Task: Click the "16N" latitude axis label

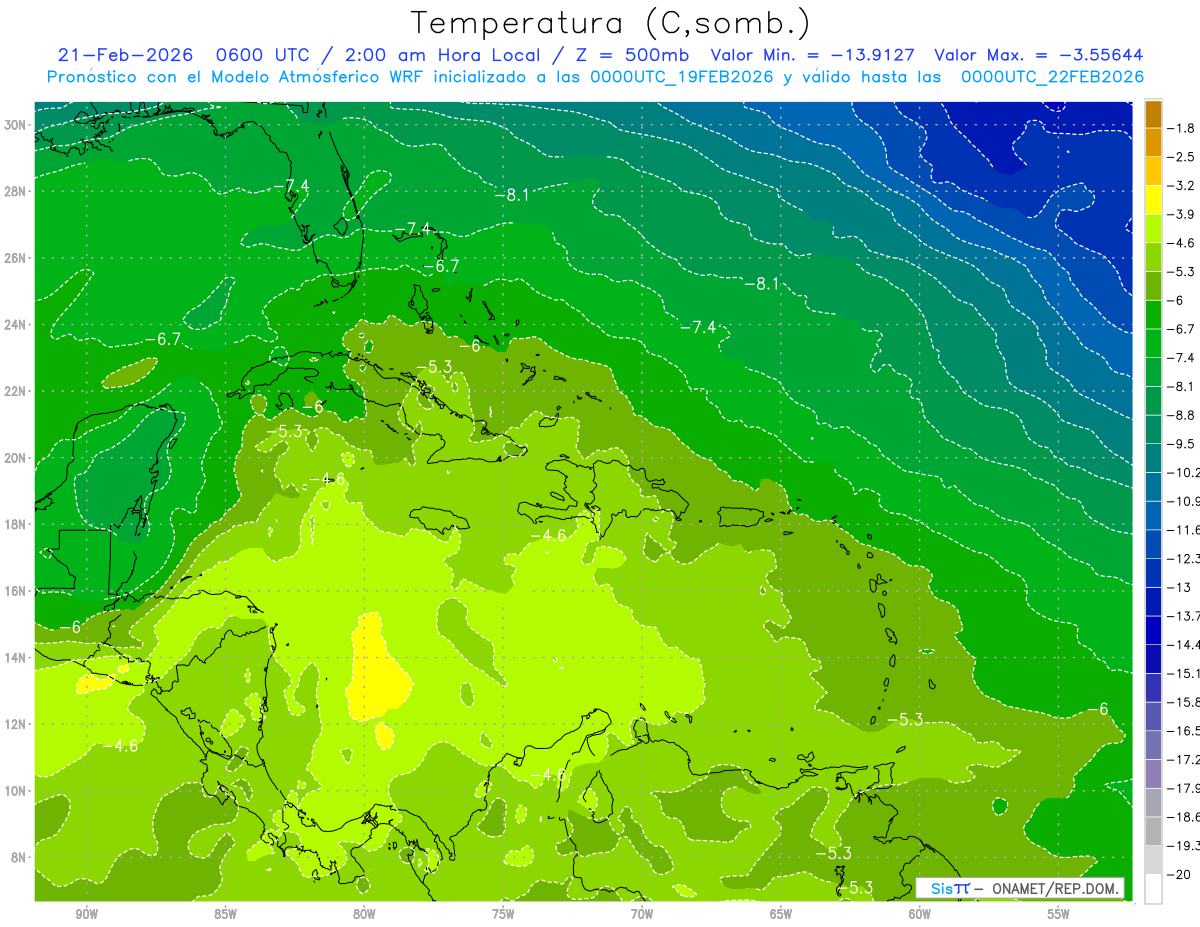Action: [x=15, y=591]
